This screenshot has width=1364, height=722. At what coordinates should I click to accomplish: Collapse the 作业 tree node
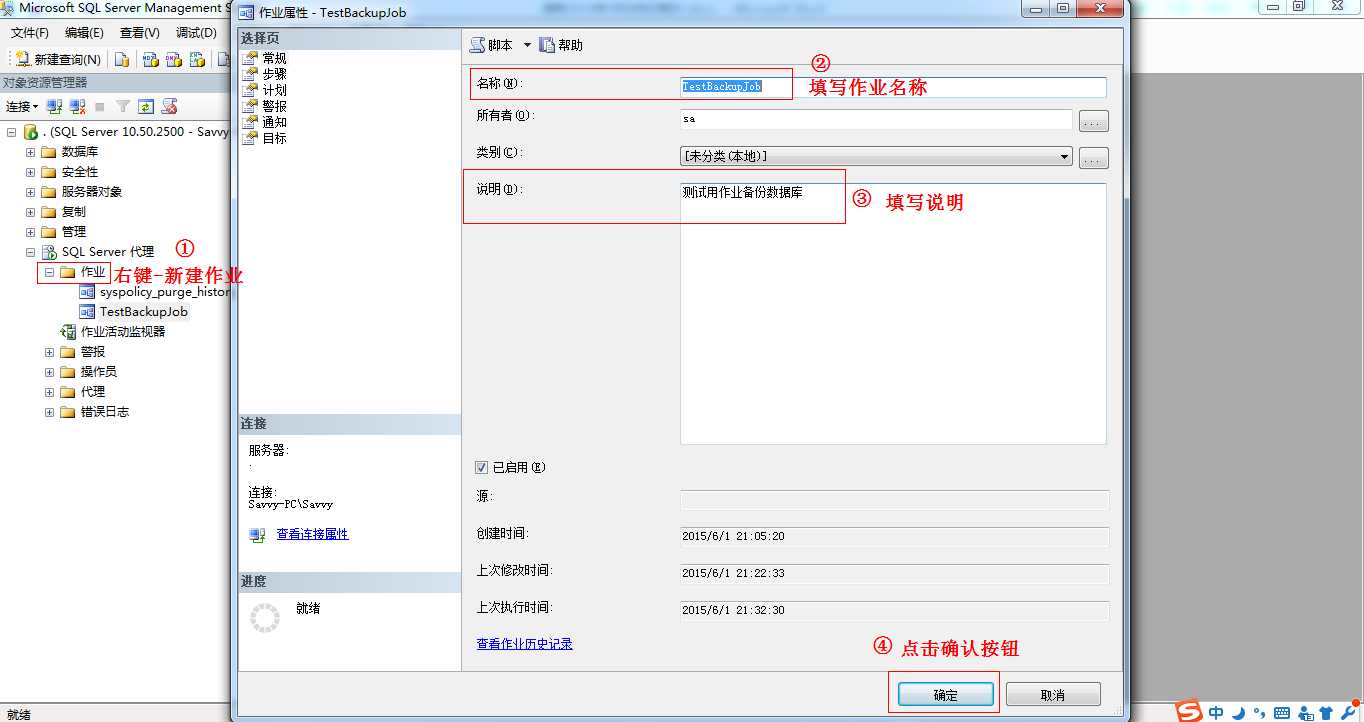tap(49, 272)
